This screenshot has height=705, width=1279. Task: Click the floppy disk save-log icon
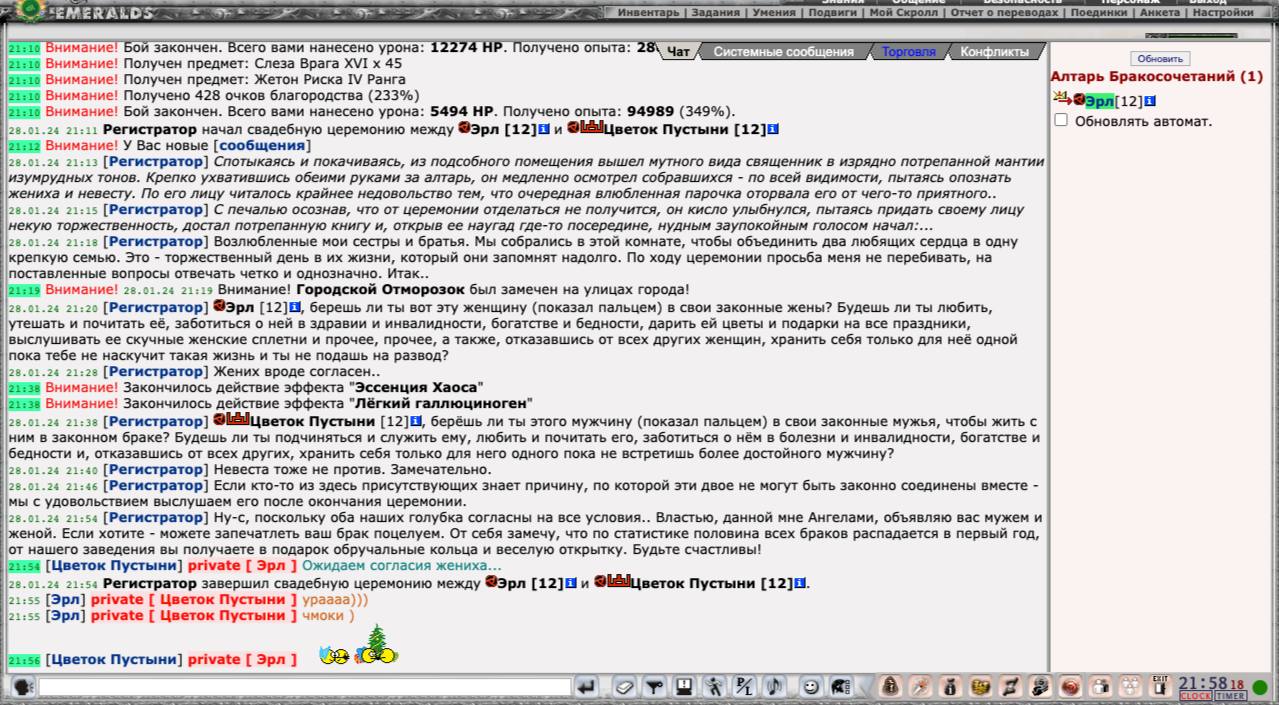coord(685,687)
